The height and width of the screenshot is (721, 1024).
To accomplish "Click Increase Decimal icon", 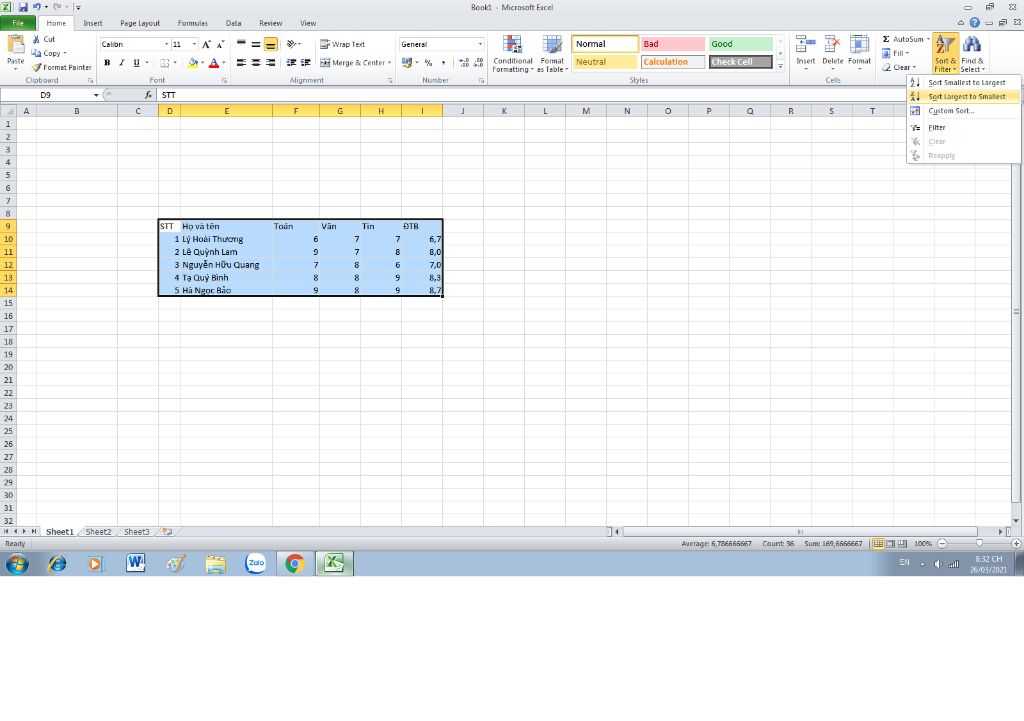I will pos(464,63).
